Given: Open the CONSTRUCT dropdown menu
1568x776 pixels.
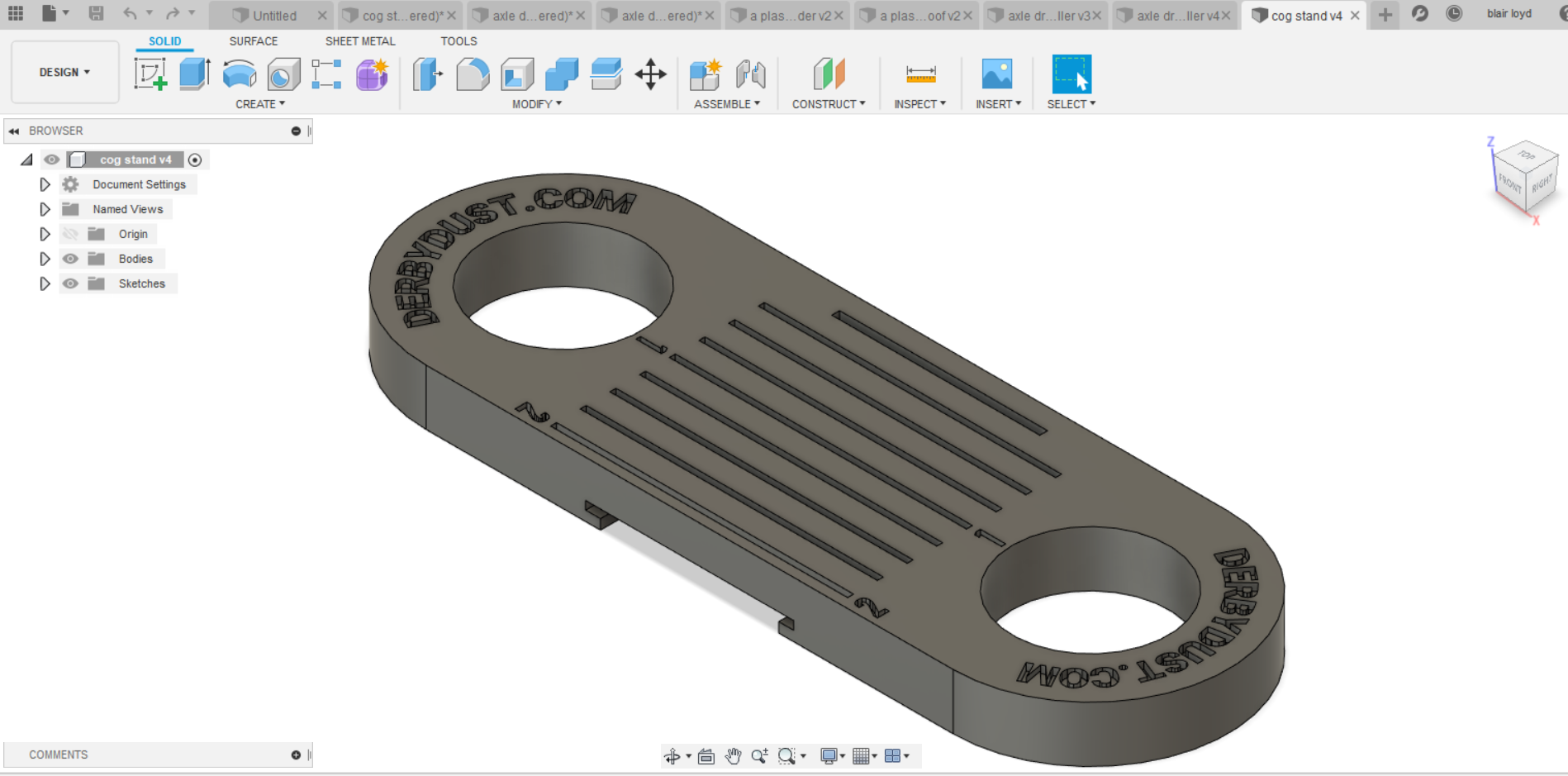Looking at the screenshot, I should pos(829,104).
